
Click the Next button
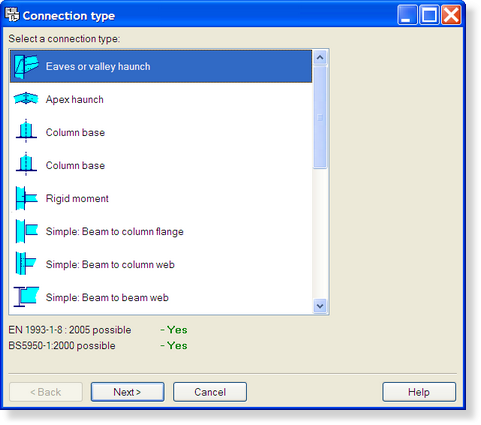(x=128, y=392)
